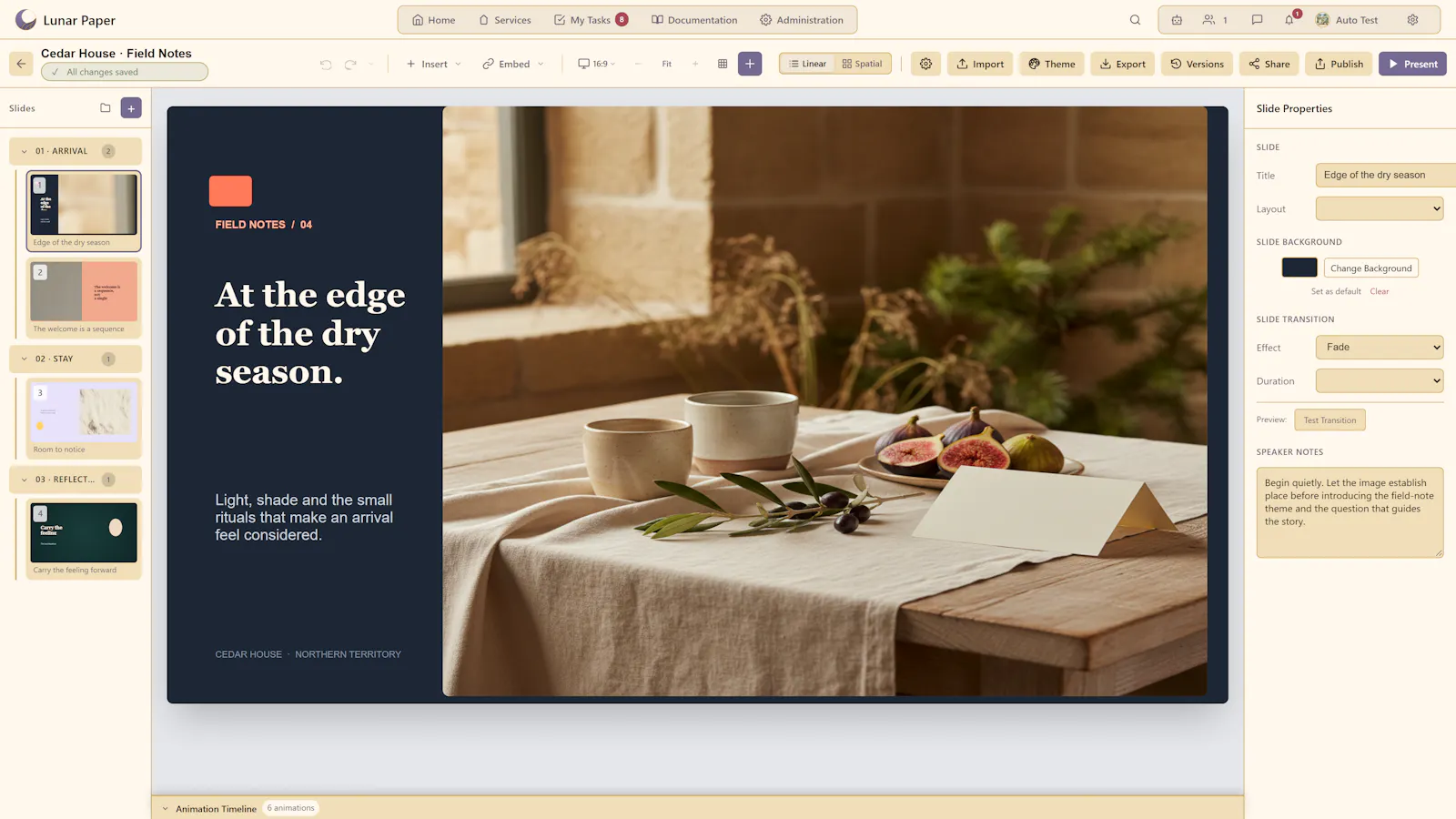Open the Layout dropdown
Viewport: 1456px width, 819px height.
(1380, 209)
